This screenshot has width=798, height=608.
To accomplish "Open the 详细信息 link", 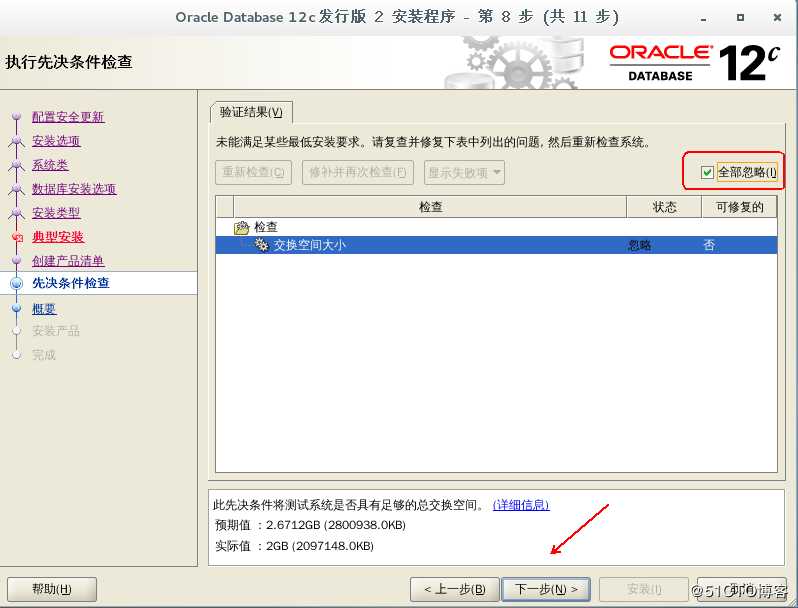I will (x=521, y=505).
